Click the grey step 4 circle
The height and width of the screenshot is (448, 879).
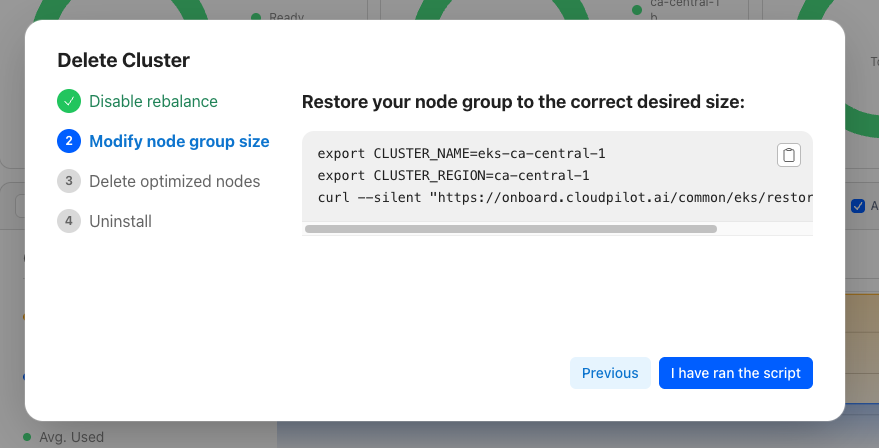tap(69, 221)
